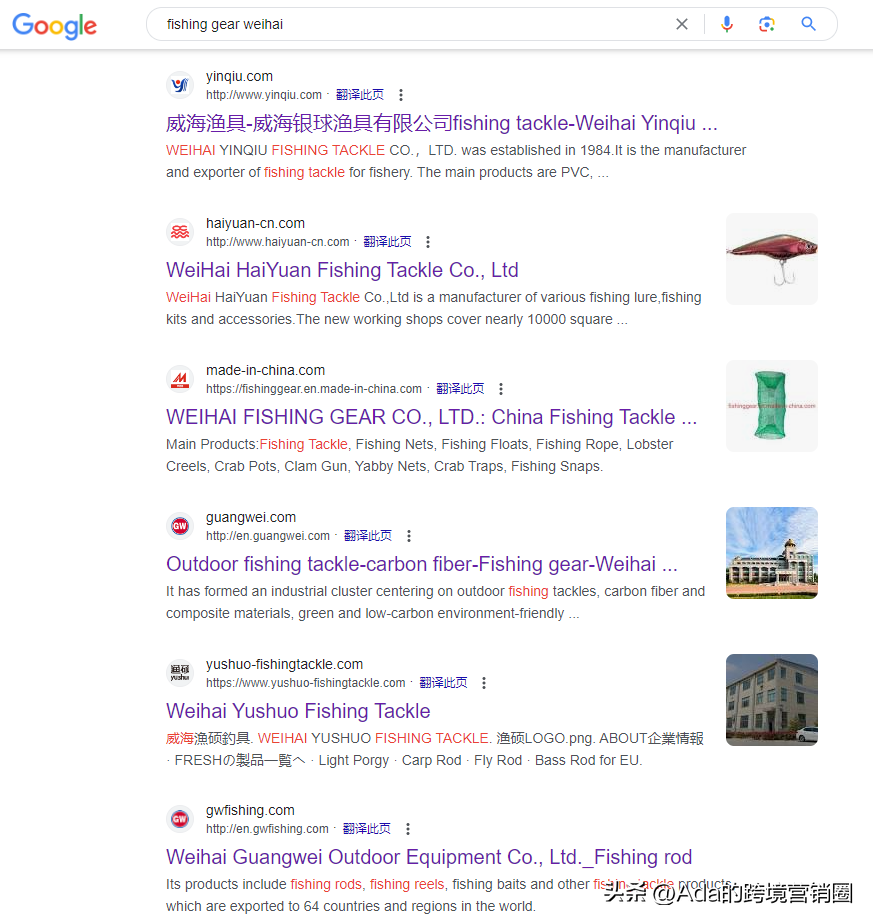Click the snippet listing 'Carp Rod · Fly Rod'
This screenshot has height=923, width=873.
pos(435,749)
